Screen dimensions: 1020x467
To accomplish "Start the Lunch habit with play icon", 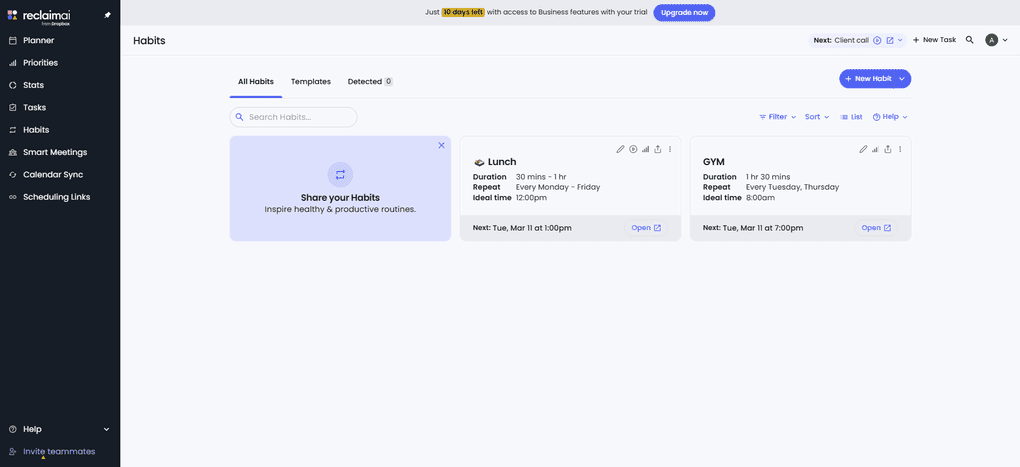I will coord(633,149).
